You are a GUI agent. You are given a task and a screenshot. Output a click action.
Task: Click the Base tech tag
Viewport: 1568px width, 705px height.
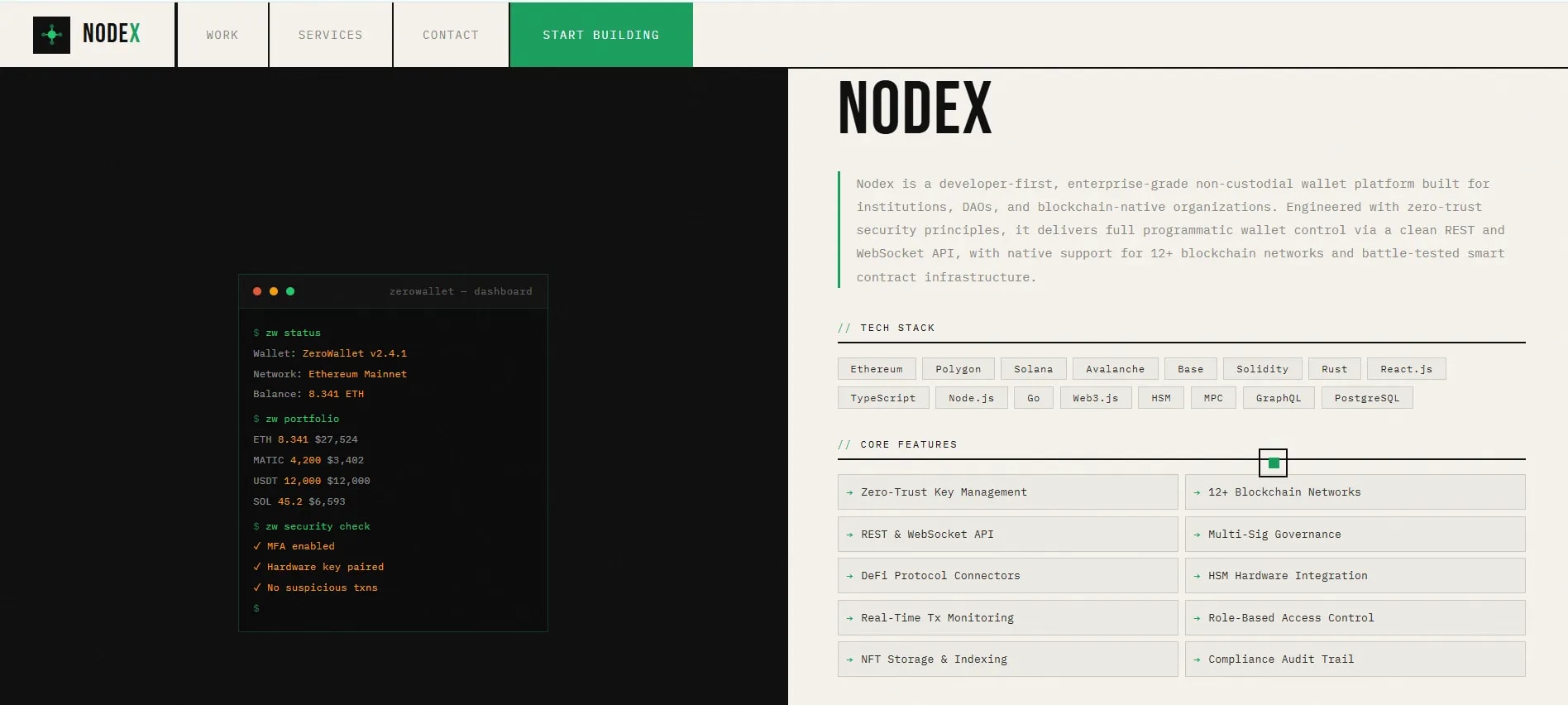1191,369
